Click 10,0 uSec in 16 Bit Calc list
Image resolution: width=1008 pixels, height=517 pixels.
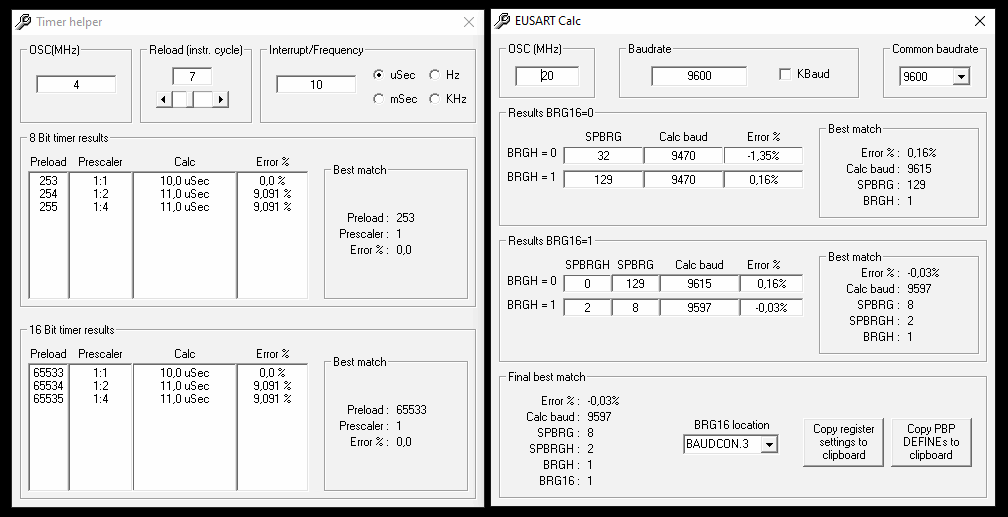184,372
